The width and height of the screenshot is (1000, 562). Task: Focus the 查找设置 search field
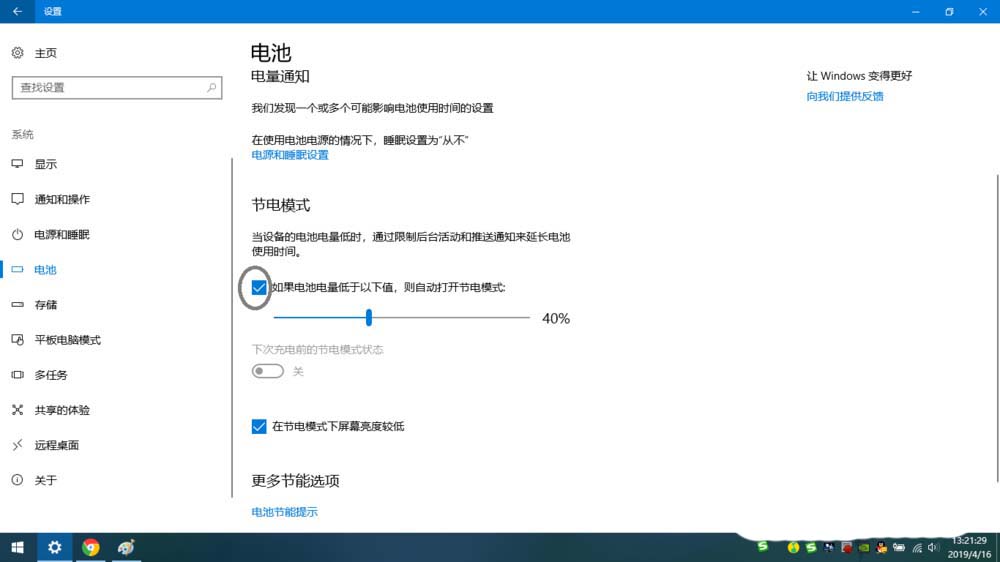[x=117, y=87]
